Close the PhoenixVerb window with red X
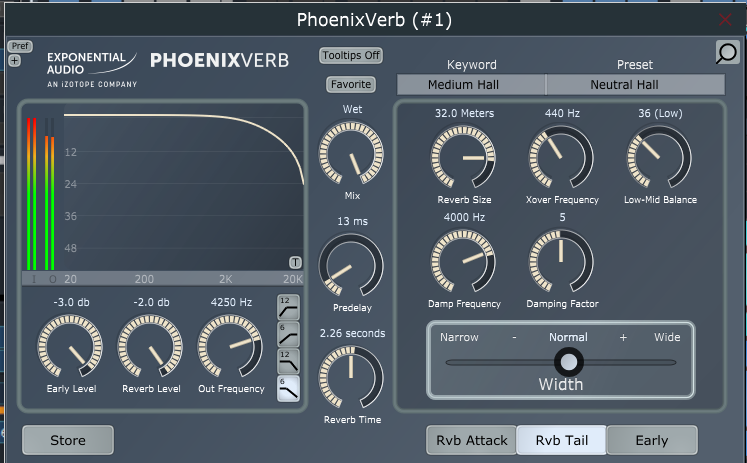 click(725, 20)
